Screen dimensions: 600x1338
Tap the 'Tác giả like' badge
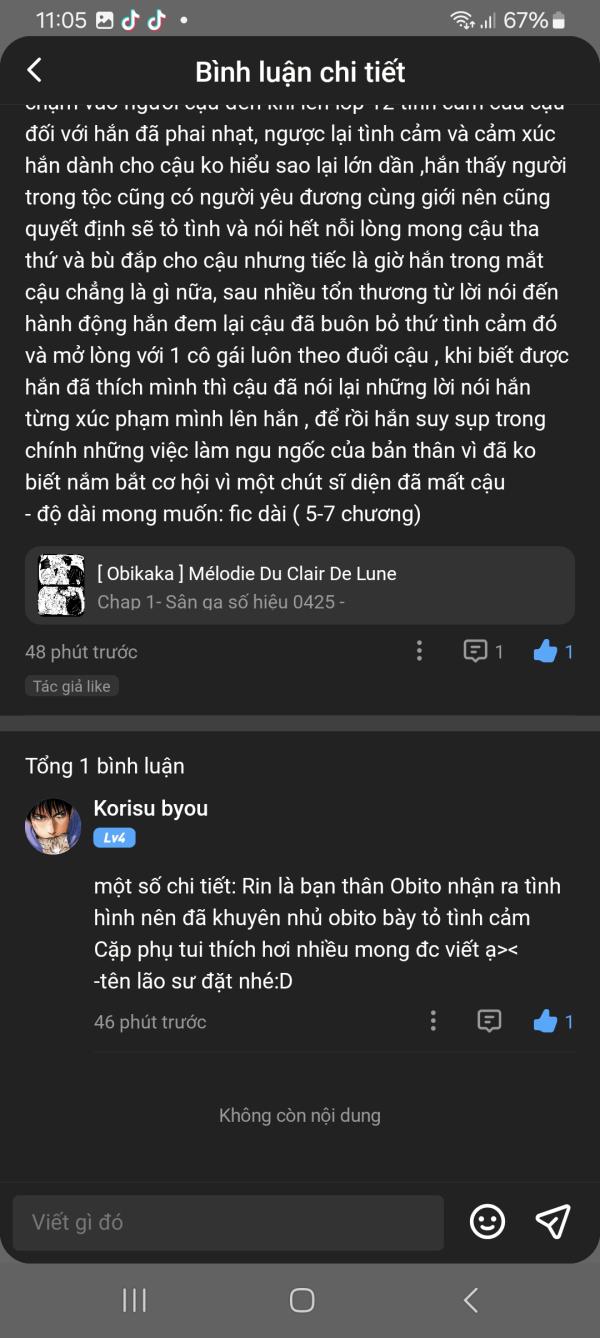click(72, 686)
